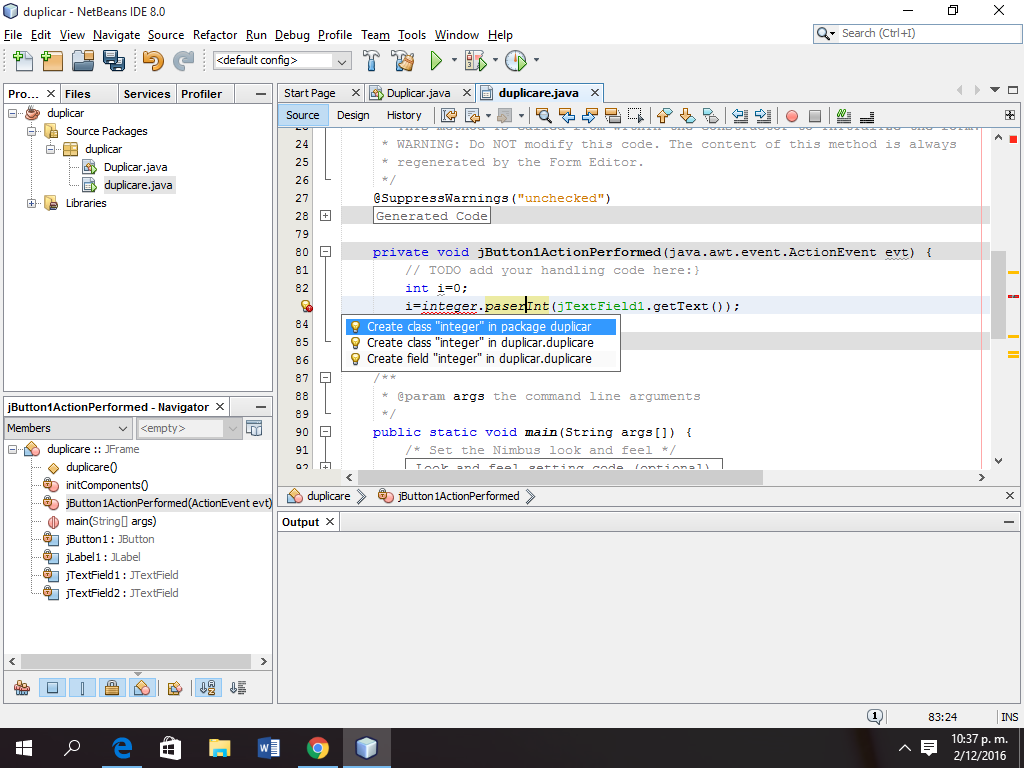Toggle Navigator Show Inner Classes filter

(142, 688)
